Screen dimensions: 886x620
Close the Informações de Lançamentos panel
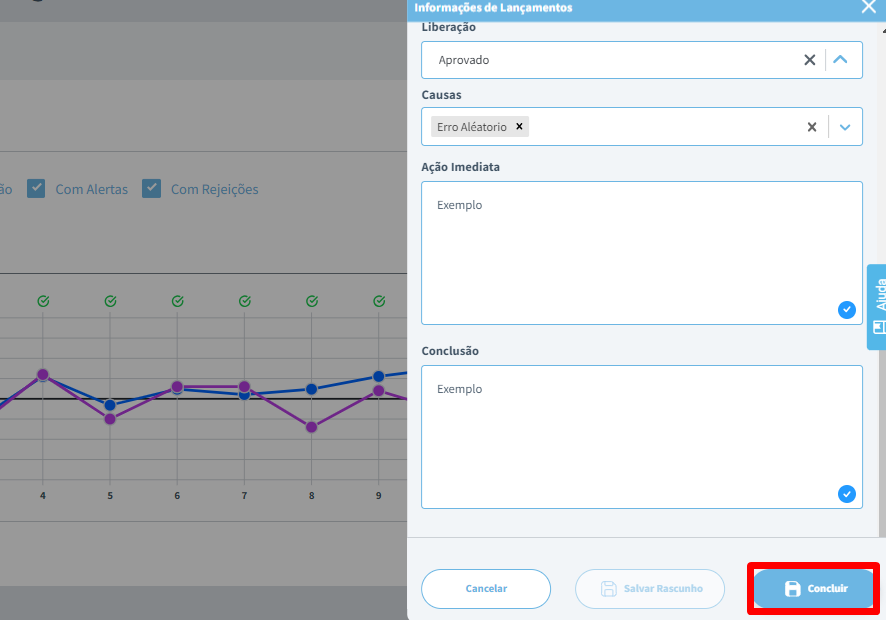pyautogui.click(x=868, y=6)
